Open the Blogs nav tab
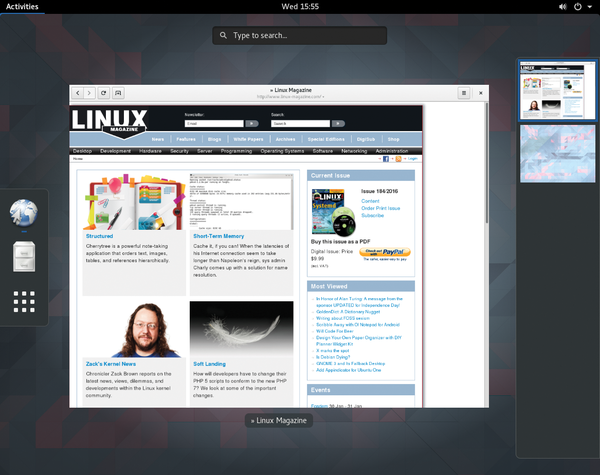 click(214, 139)
